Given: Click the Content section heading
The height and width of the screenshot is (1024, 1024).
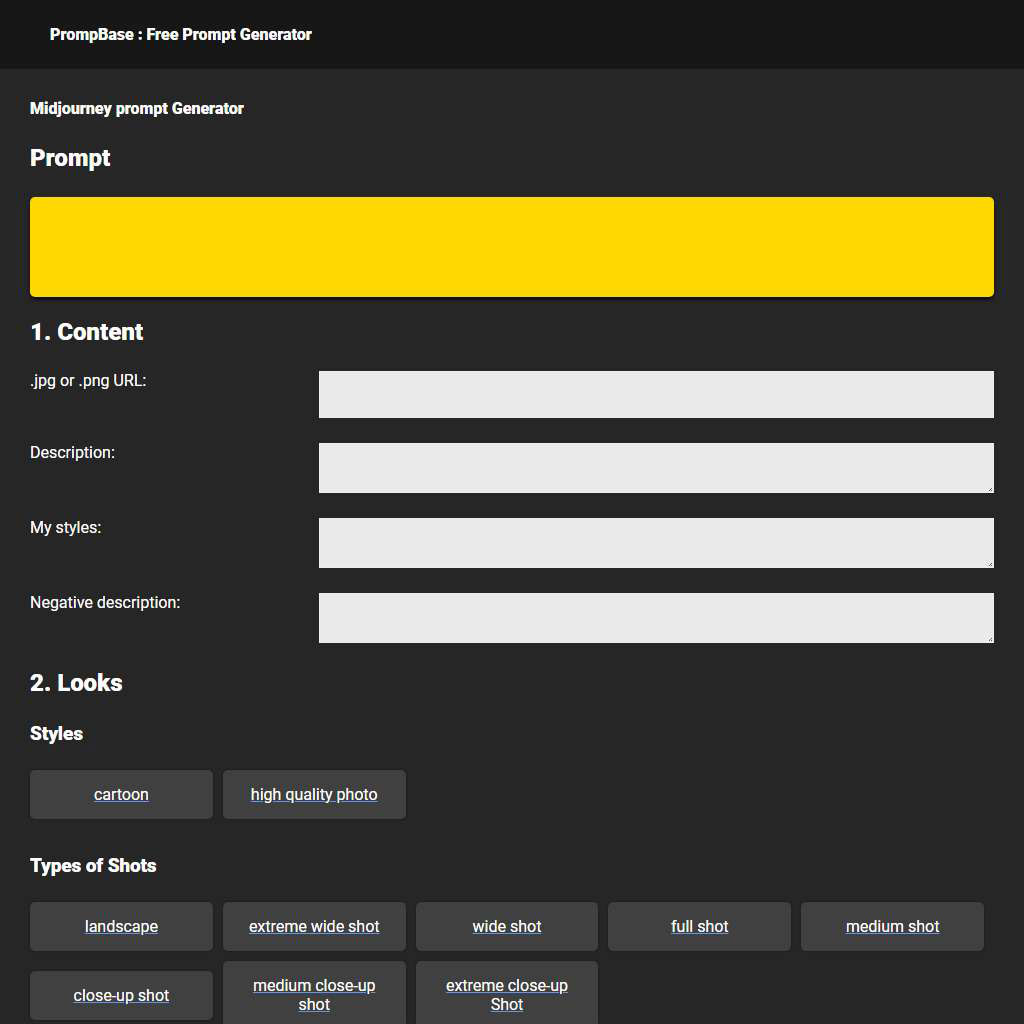Looking at the screenshot, I should [x=87, y=331].
